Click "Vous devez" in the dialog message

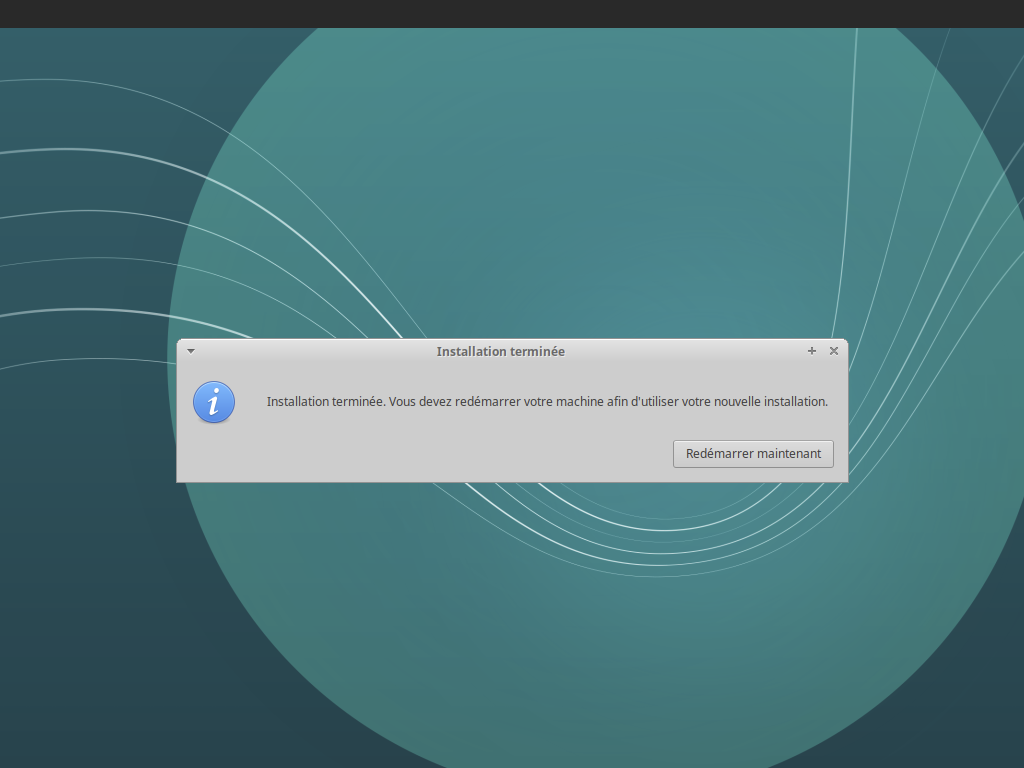(x=420, y=401)
